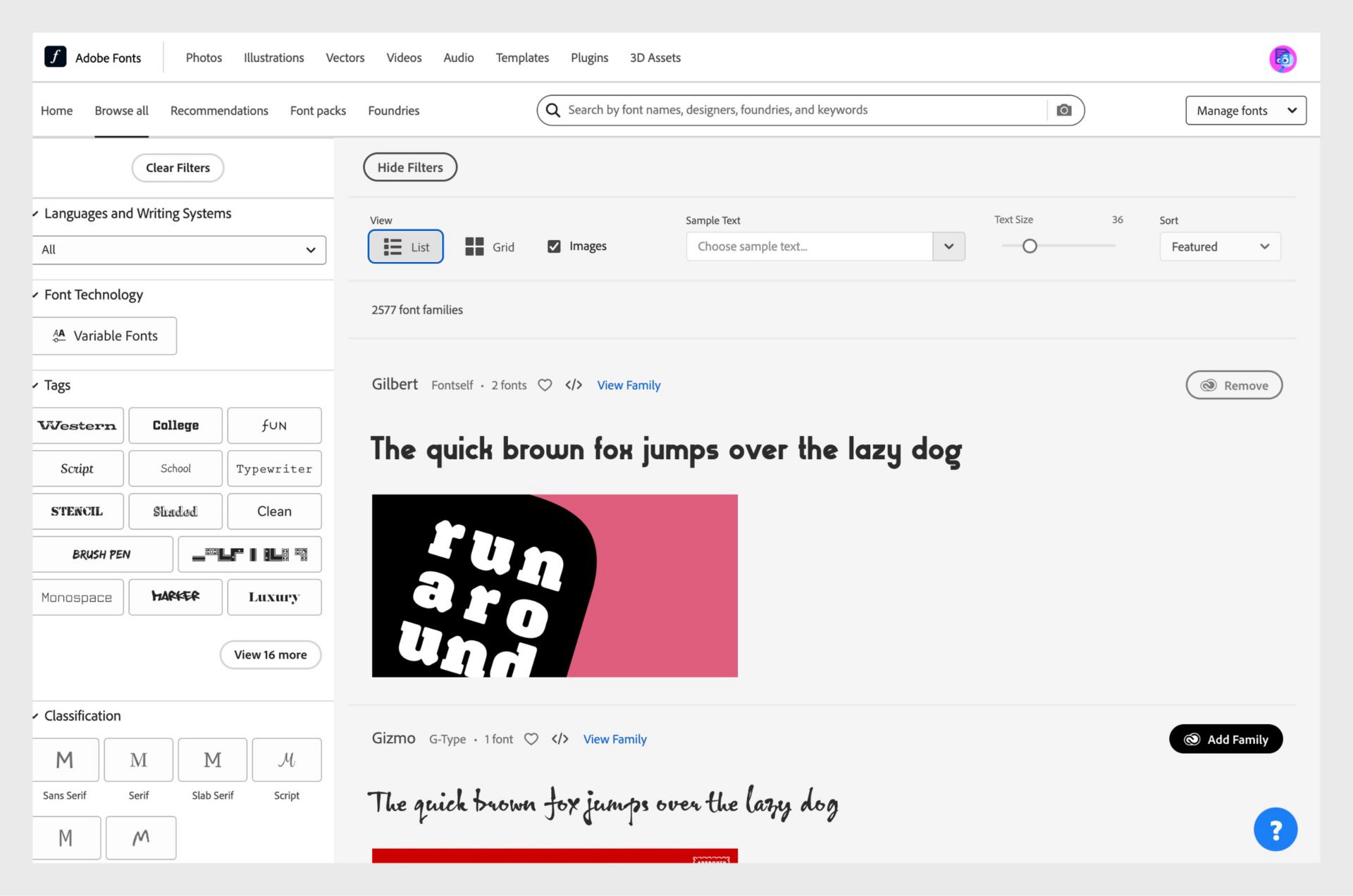Select the Grid view icon
Screen dimensions: 1353x896
[x=474, y=245]
